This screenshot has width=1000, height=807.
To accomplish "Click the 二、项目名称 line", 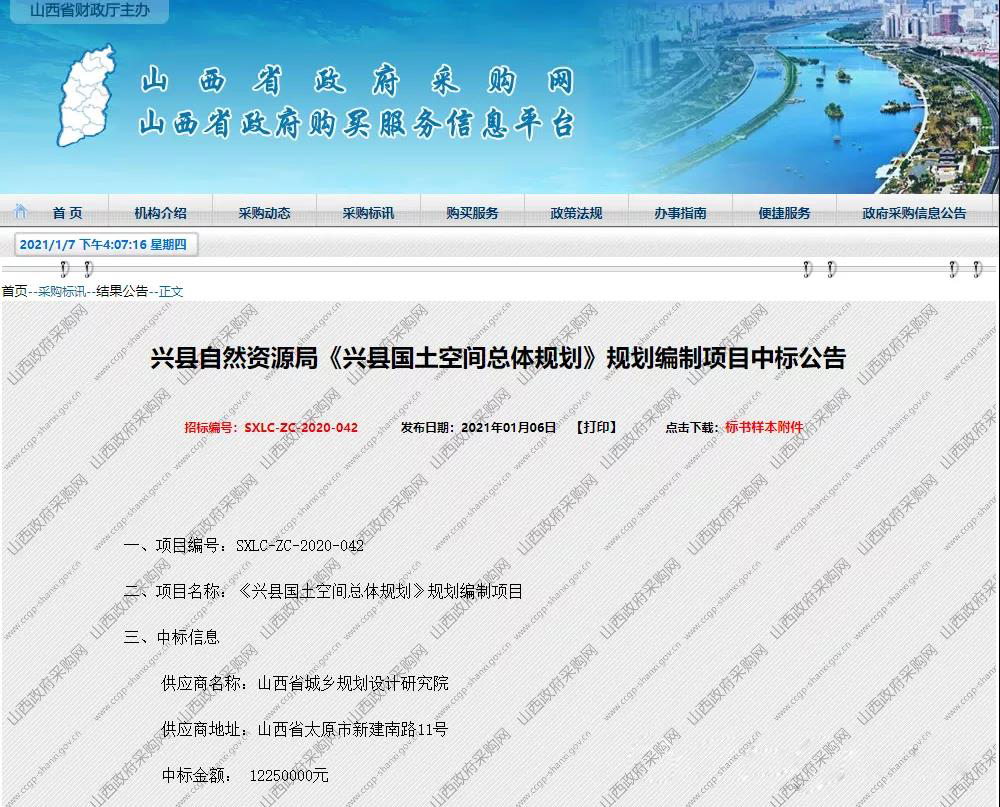I will point(323,591).
